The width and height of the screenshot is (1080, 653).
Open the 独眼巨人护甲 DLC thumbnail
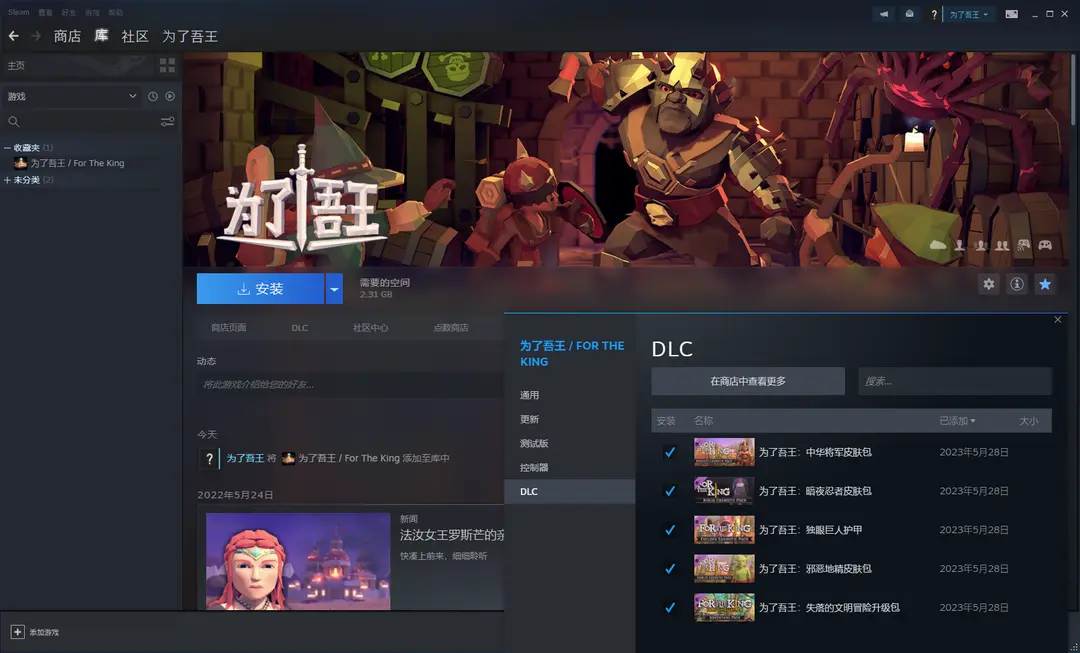(724, 530)
